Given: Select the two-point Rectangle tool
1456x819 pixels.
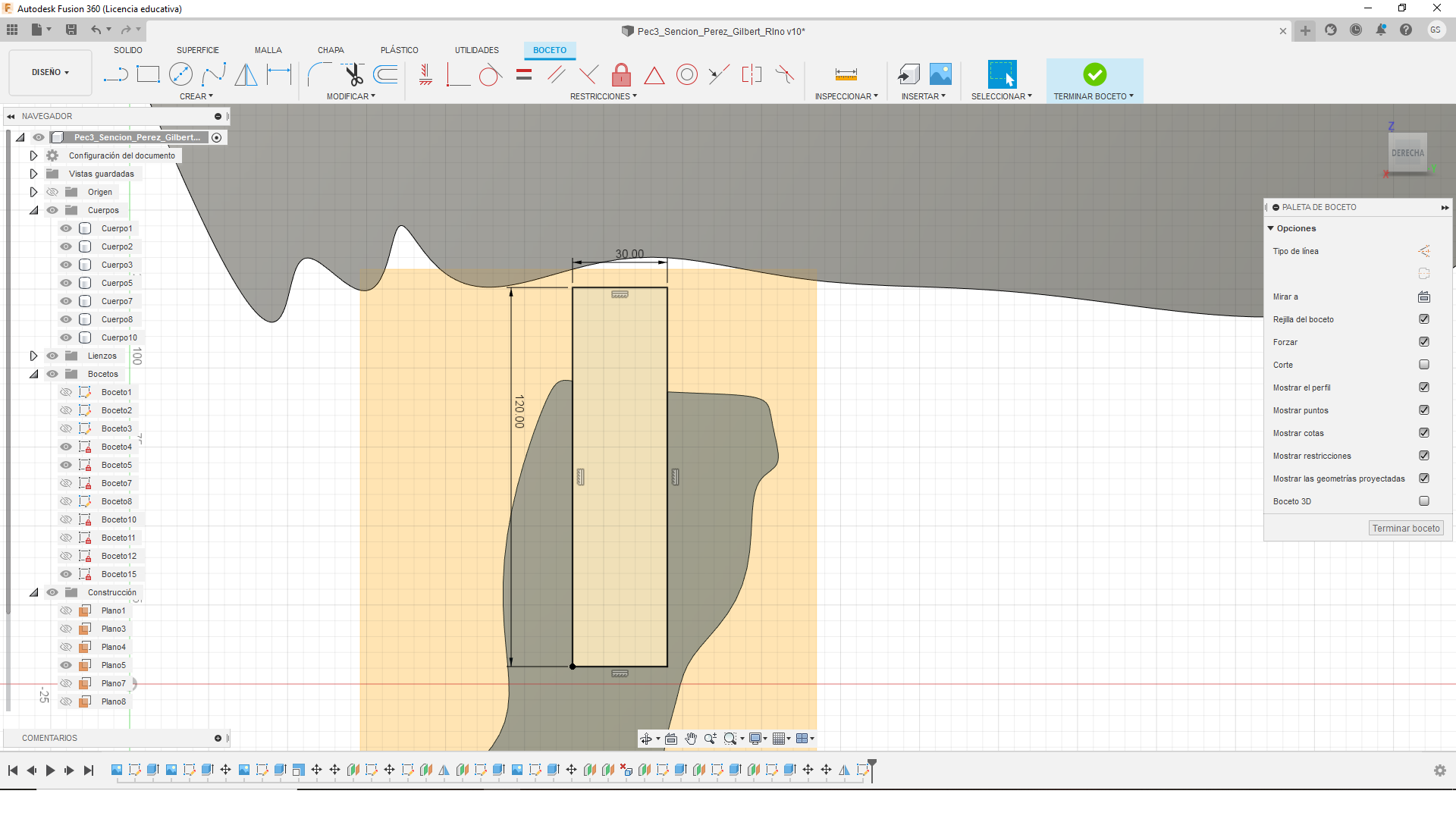Looking at the screenshot, I should (x=148, y=74).
